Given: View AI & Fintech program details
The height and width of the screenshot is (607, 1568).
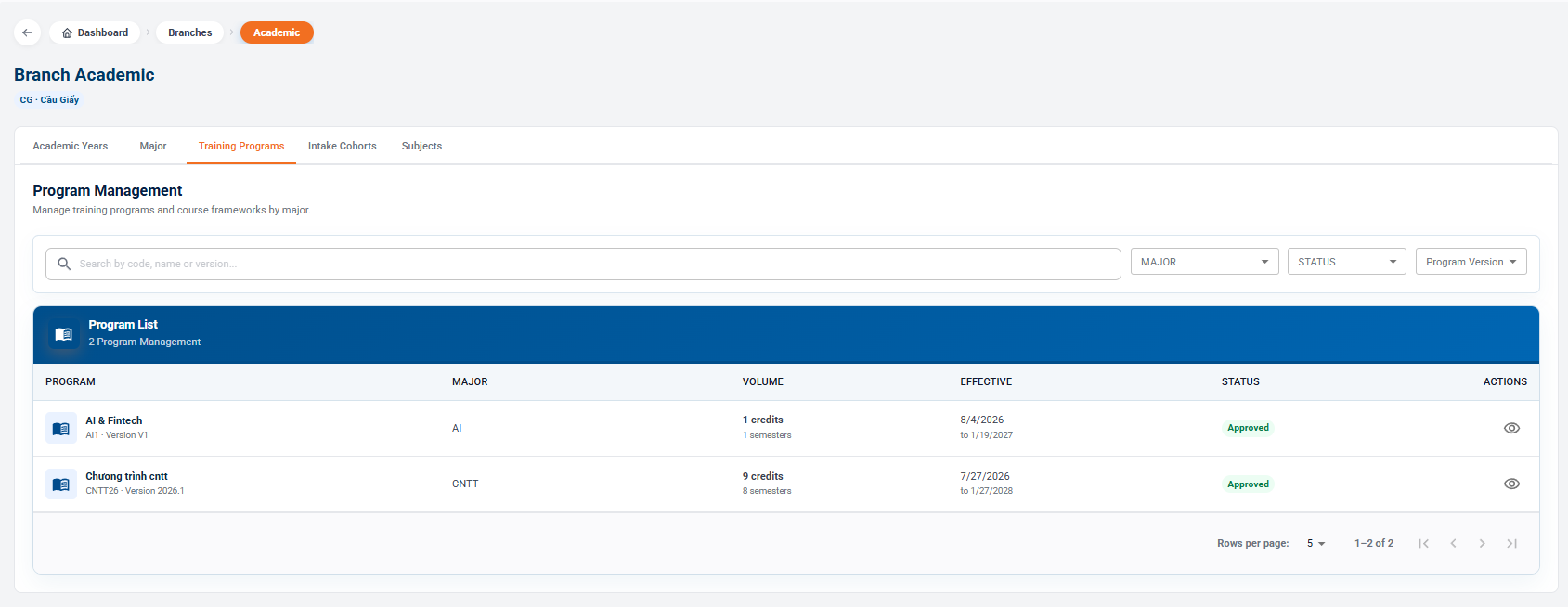Looking at the screenshot, I should [1511, 428].
